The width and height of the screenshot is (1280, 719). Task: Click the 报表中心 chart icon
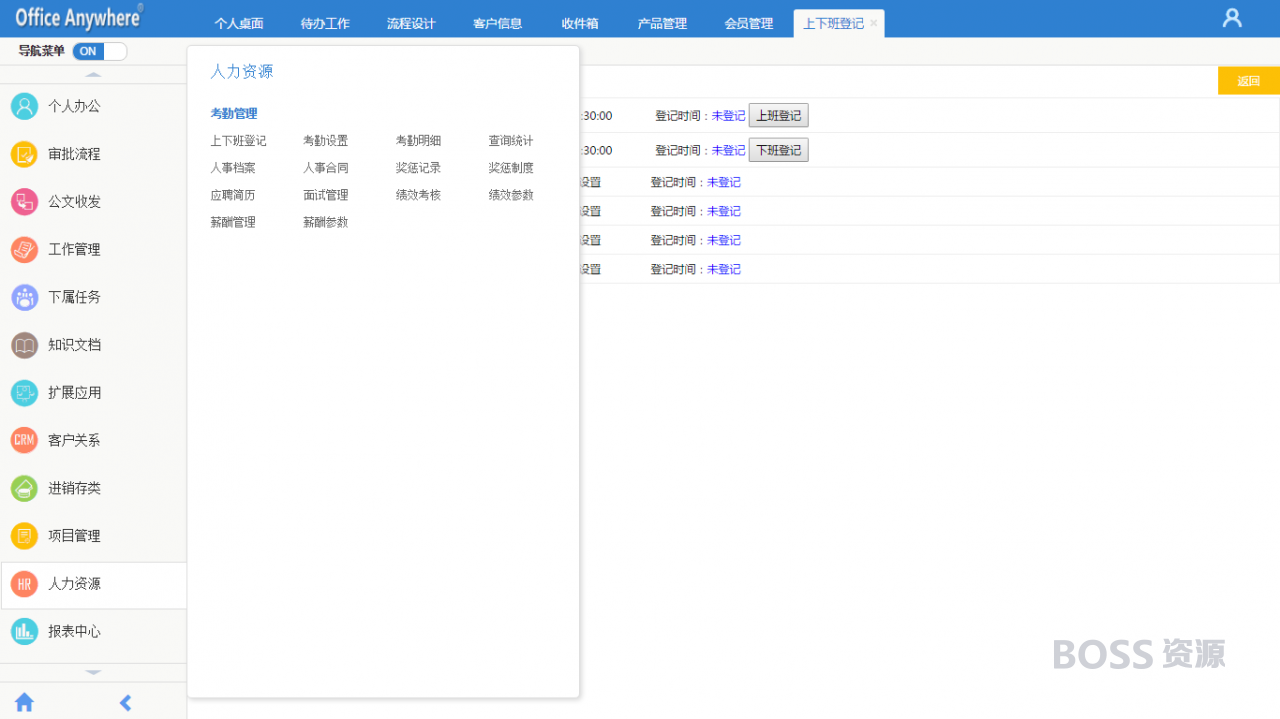(24, 631)
